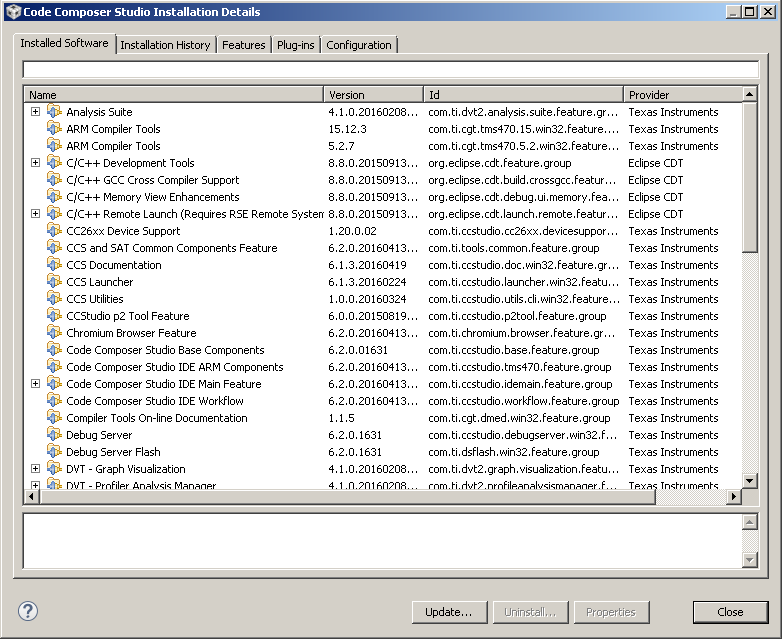Click the Close button

click(x=730, y=612)
